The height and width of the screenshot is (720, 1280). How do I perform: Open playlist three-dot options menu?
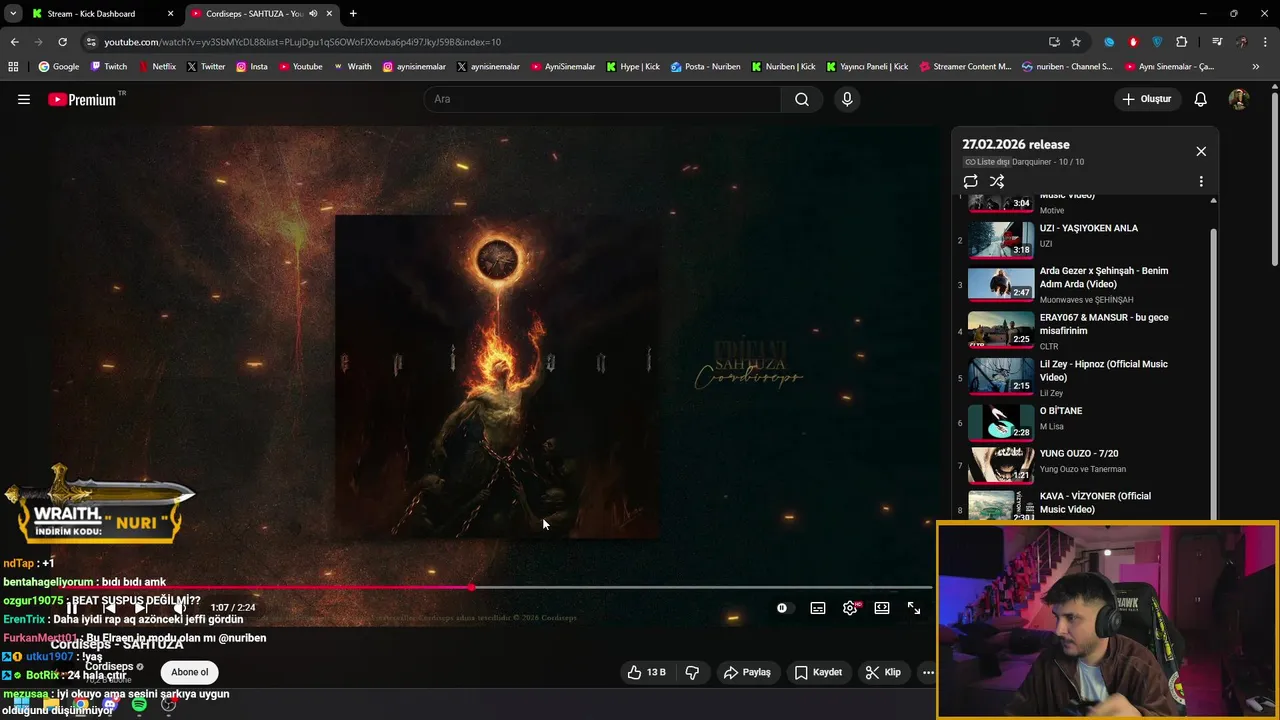[x=1201, y=181]
